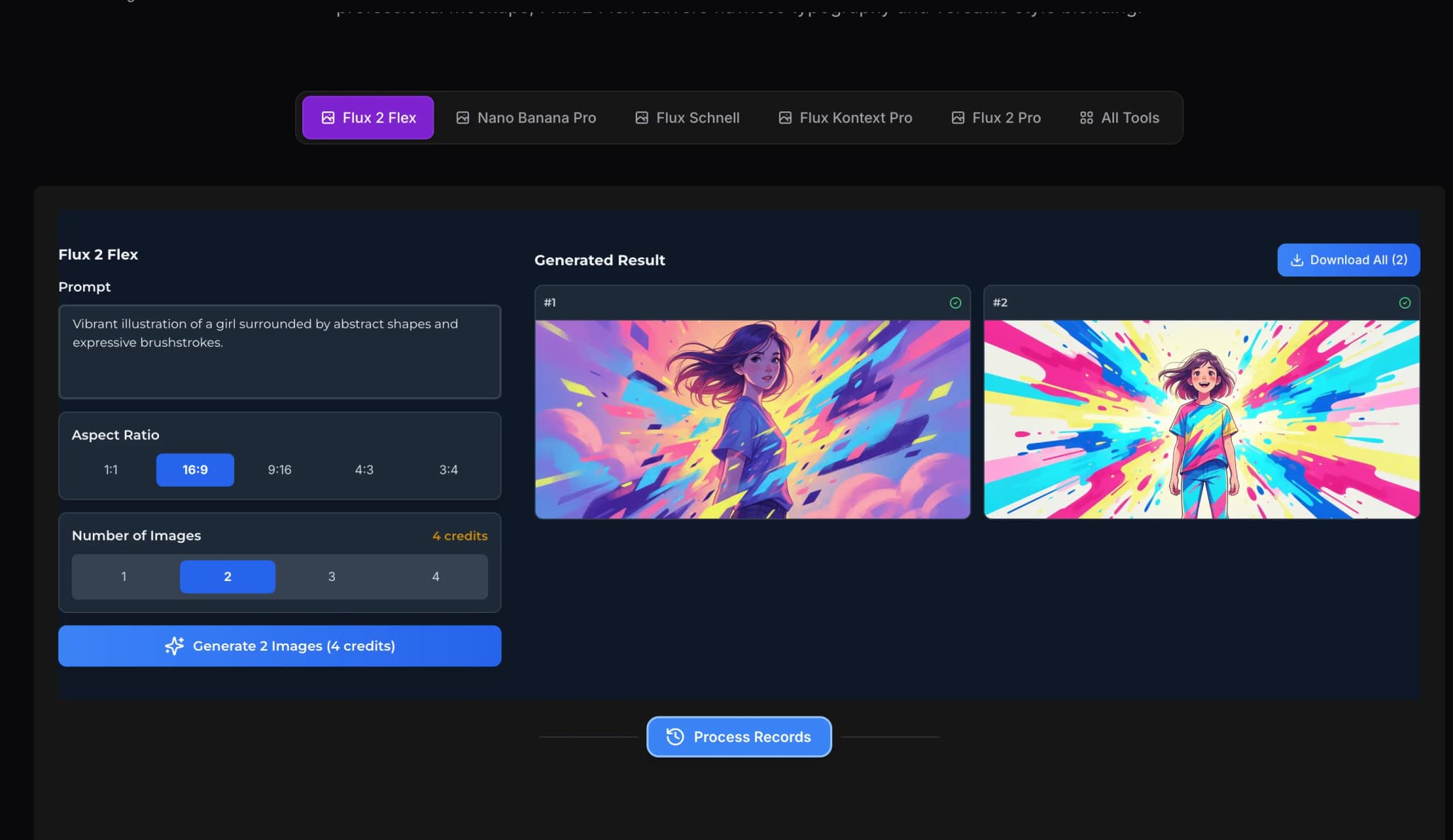Click the download icon in Download All
Image resolution: width=1453 pixels, height=840 pixels.
click(x=1296, y=260)
